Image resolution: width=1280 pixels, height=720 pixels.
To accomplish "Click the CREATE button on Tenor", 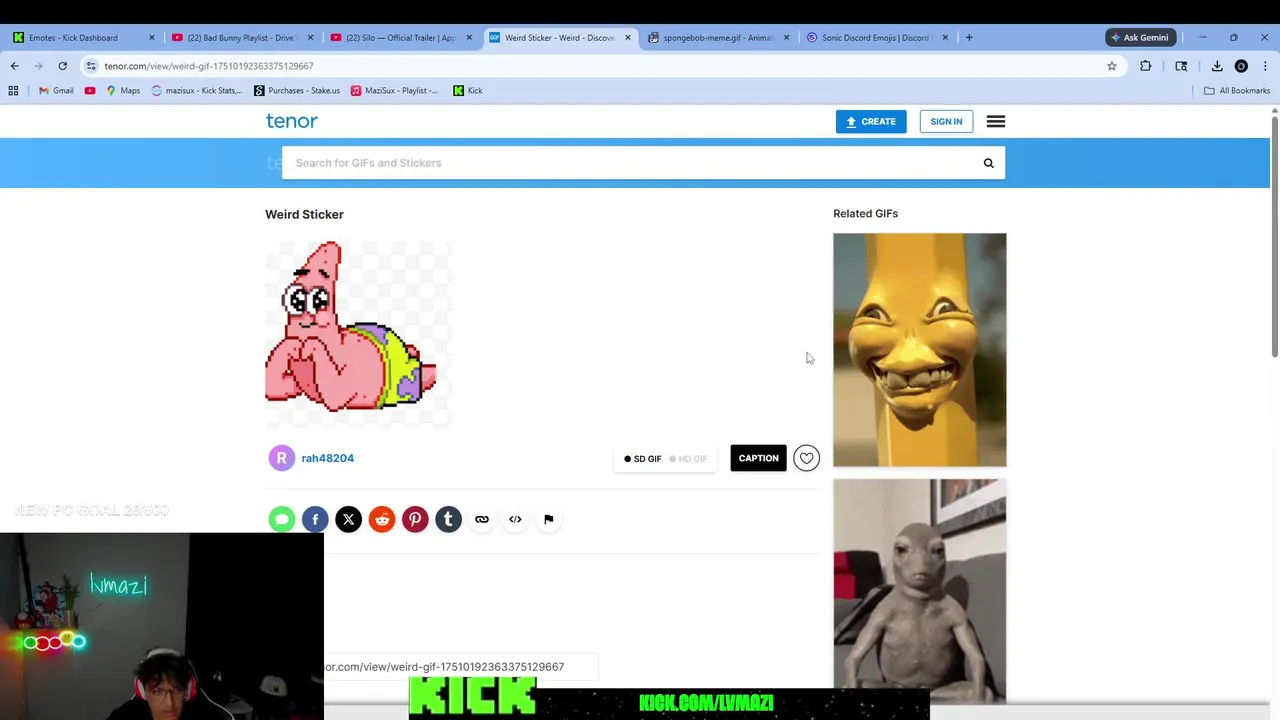I will 871,121.
